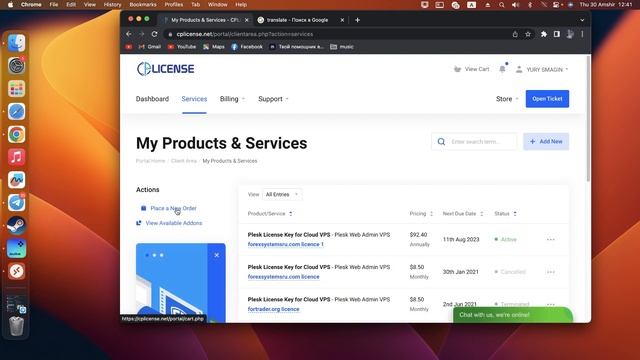Open fortrader.org licence link
Viewport: 640px width, 360px height.
point(273,309)
